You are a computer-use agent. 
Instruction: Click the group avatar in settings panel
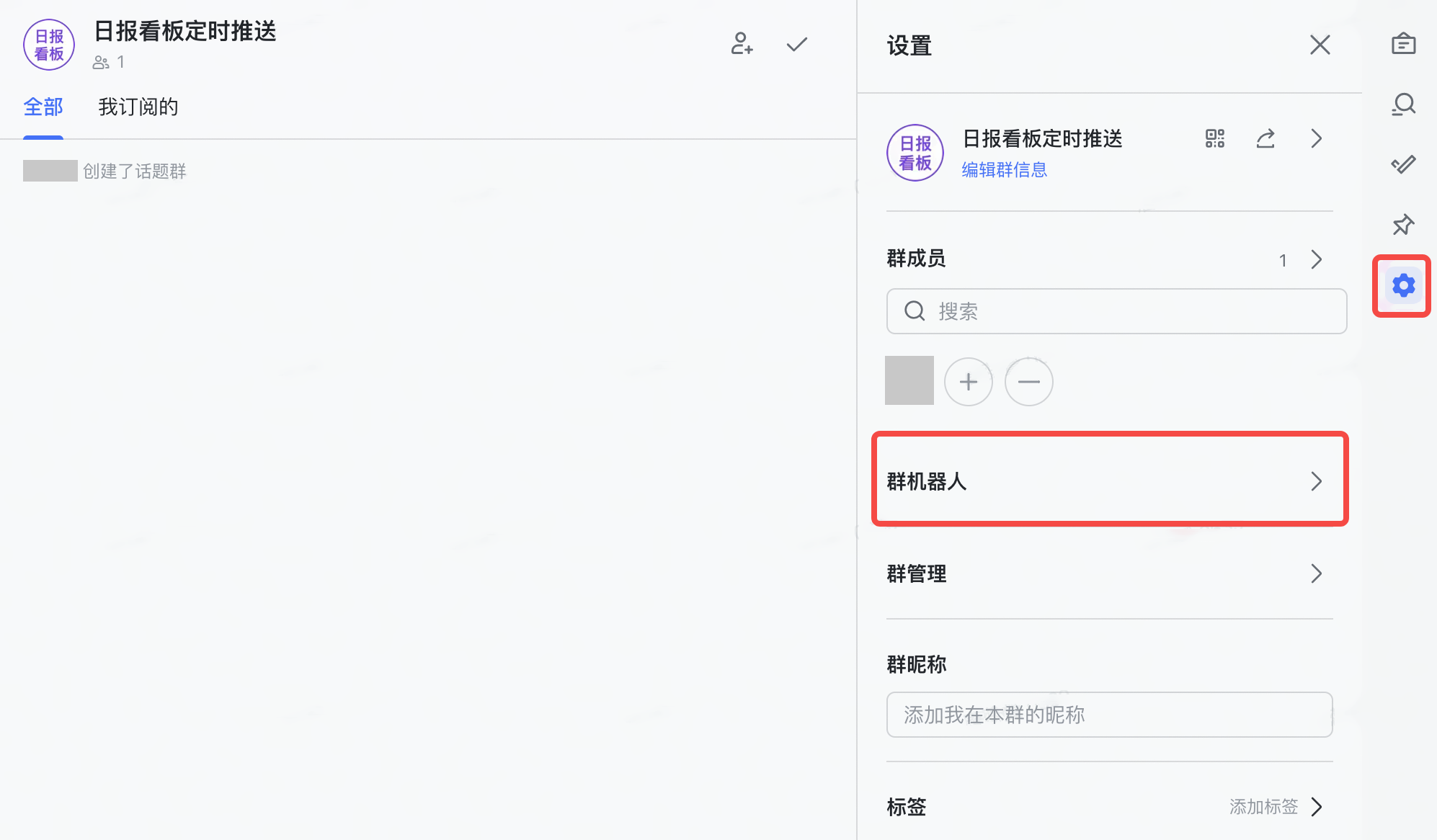tap(915, 153)
